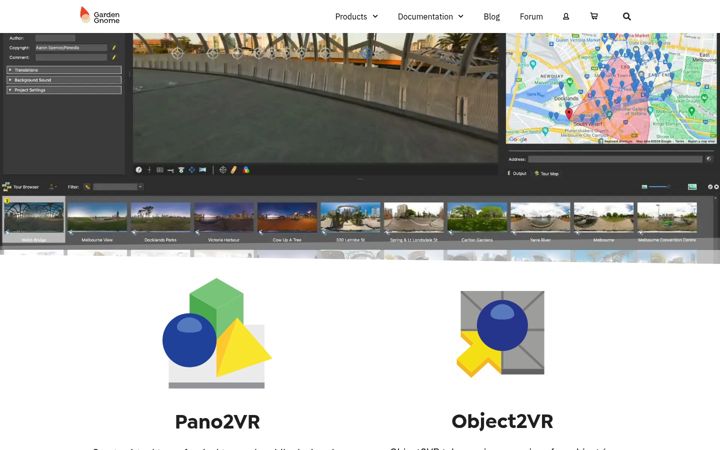Click the Address input field
Image resolution: width=720 pixels, height=450 pixels.
pos(614,159)
